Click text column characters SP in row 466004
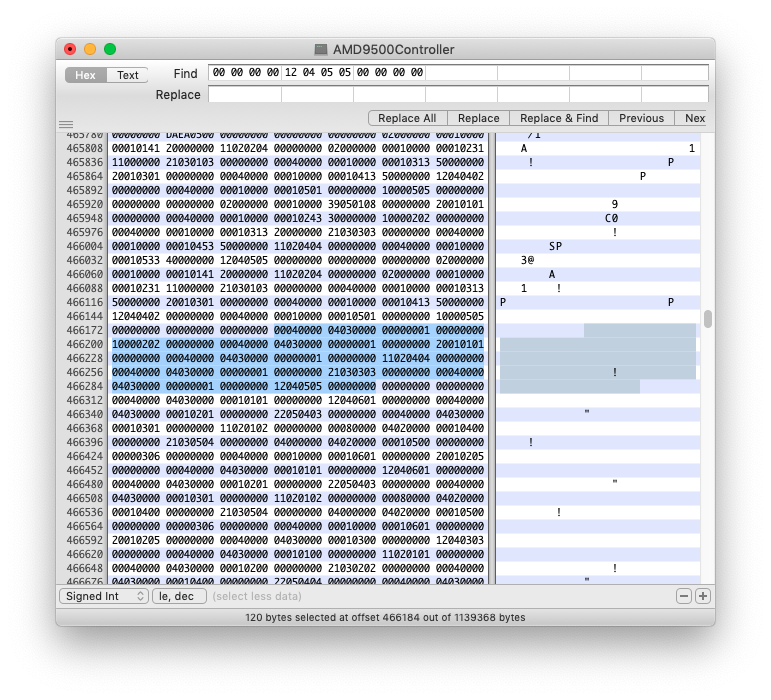 click(x=555, y=246)
